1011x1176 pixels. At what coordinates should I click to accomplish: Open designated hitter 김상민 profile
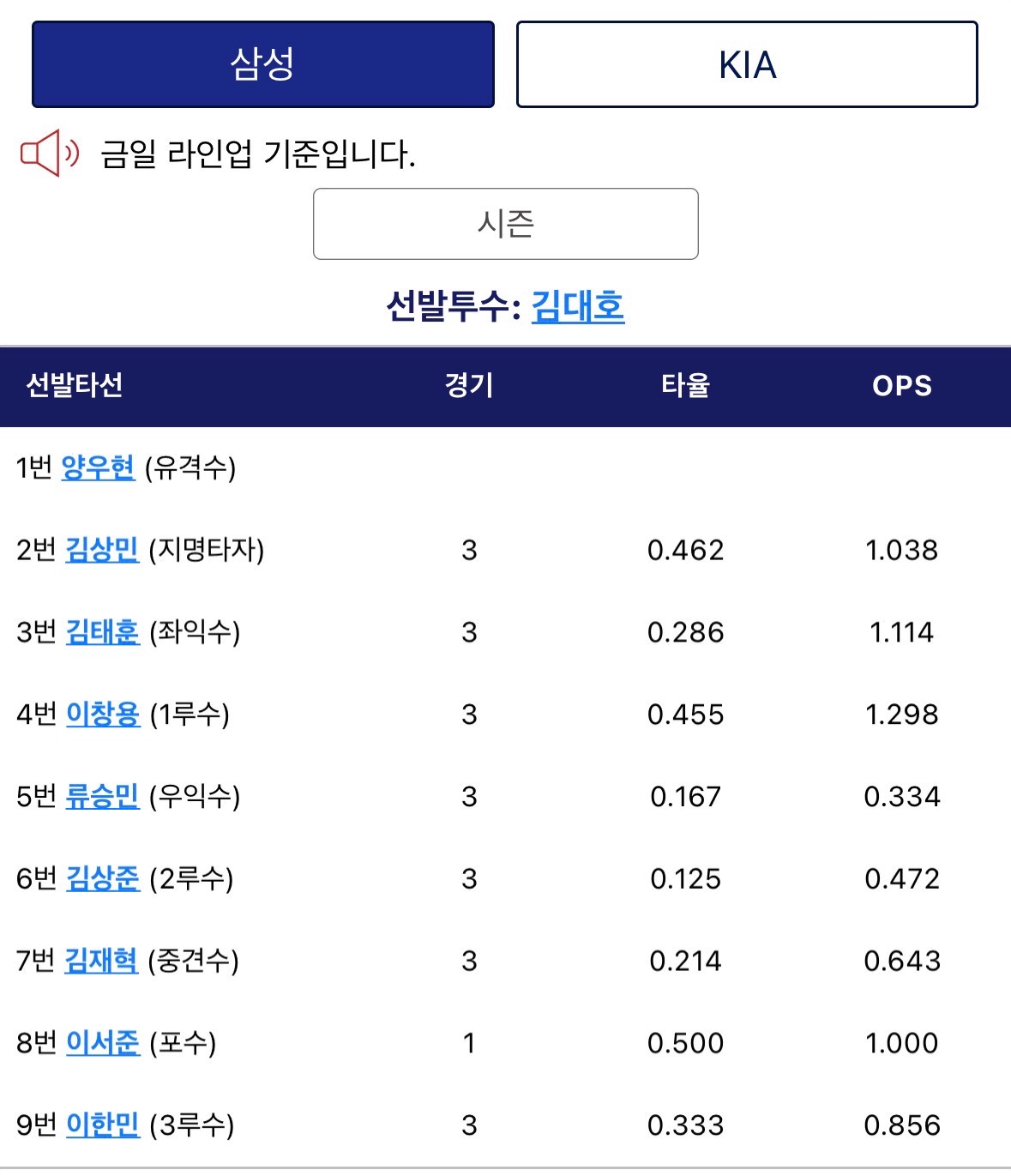point(102,550)
